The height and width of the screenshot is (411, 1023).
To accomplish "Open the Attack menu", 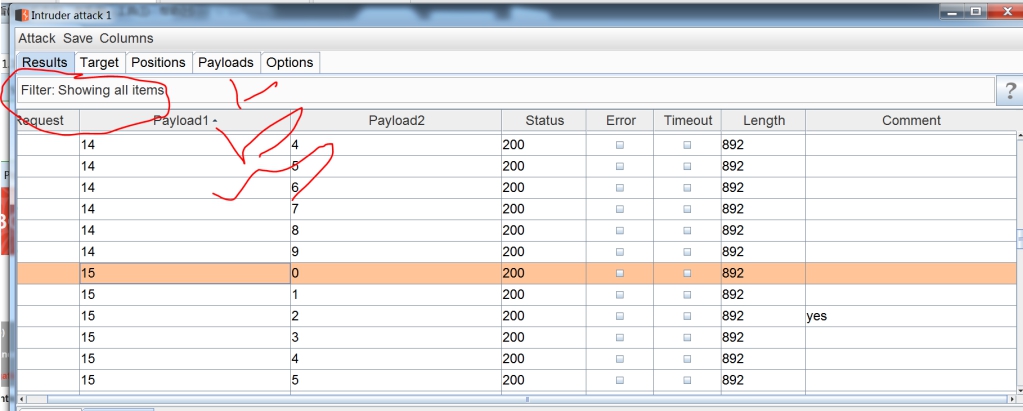I will tap(37, 38).
